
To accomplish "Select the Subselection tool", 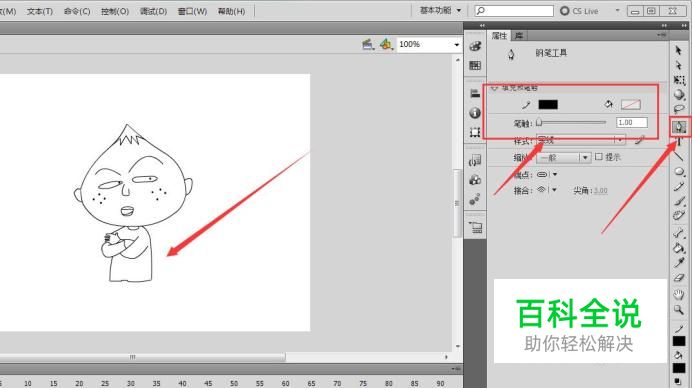I will click(679, 65).
